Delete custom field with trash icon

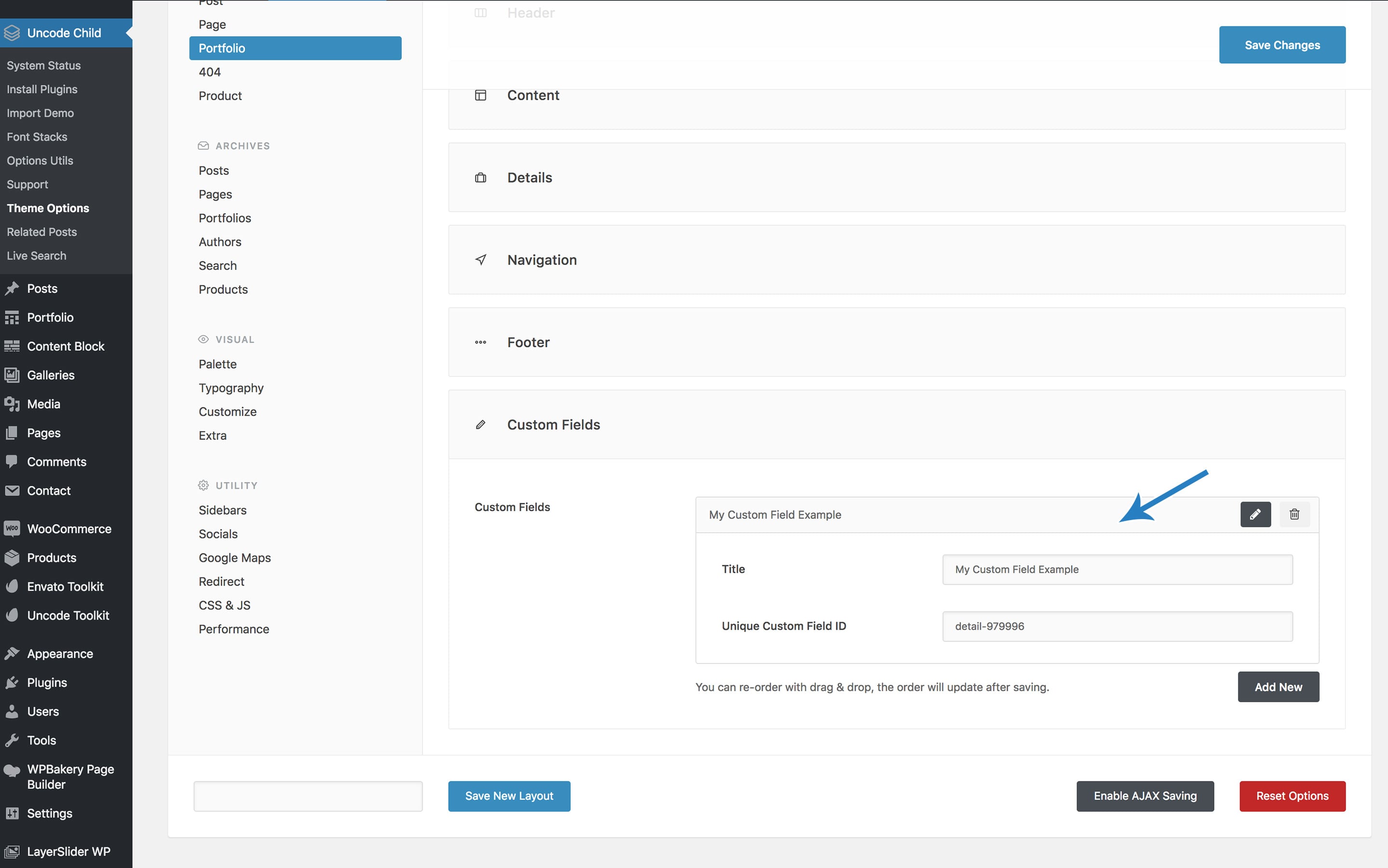point(1294,514)
